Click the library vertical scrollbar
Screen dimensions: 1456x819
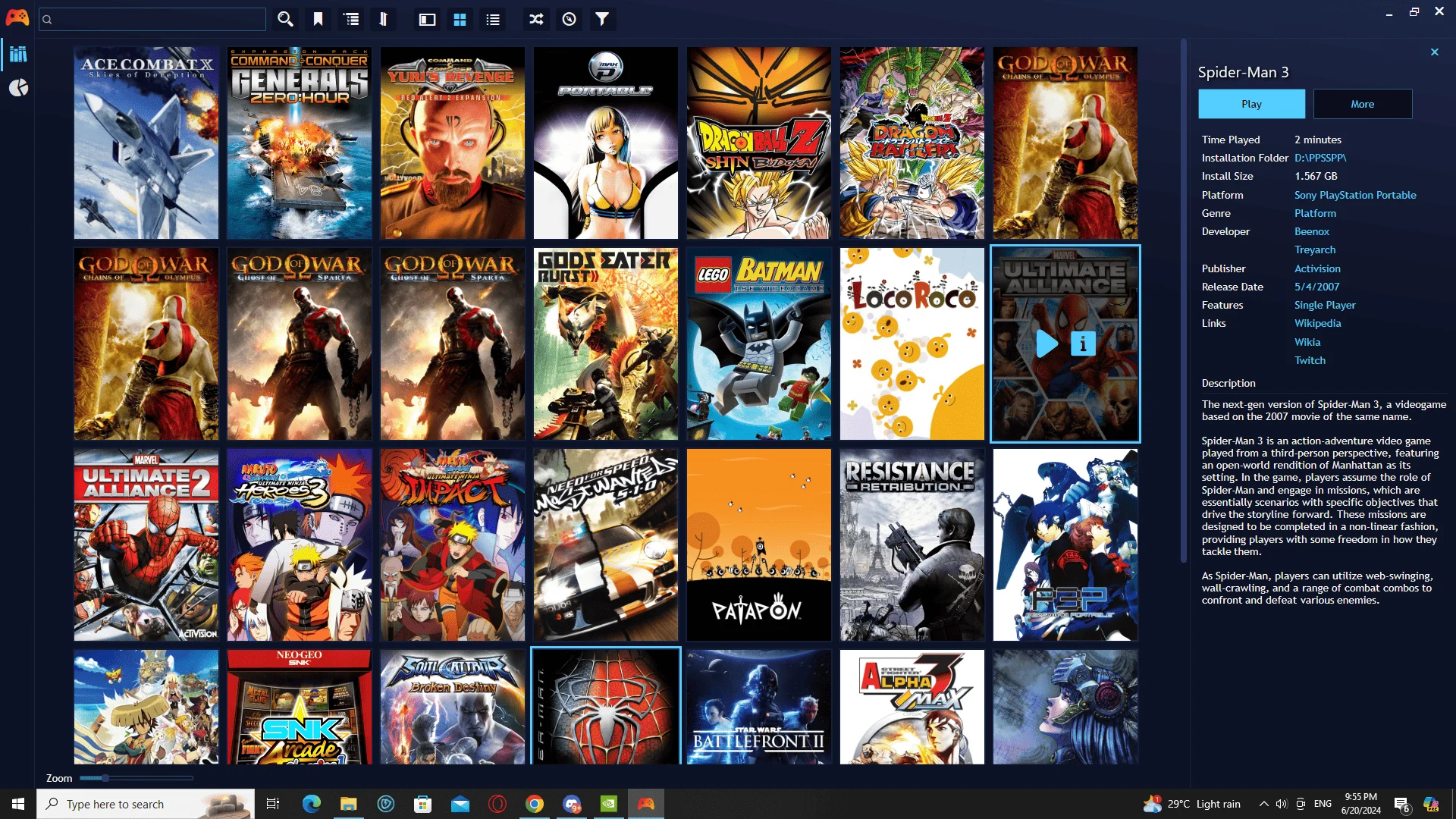[1183, 300]
